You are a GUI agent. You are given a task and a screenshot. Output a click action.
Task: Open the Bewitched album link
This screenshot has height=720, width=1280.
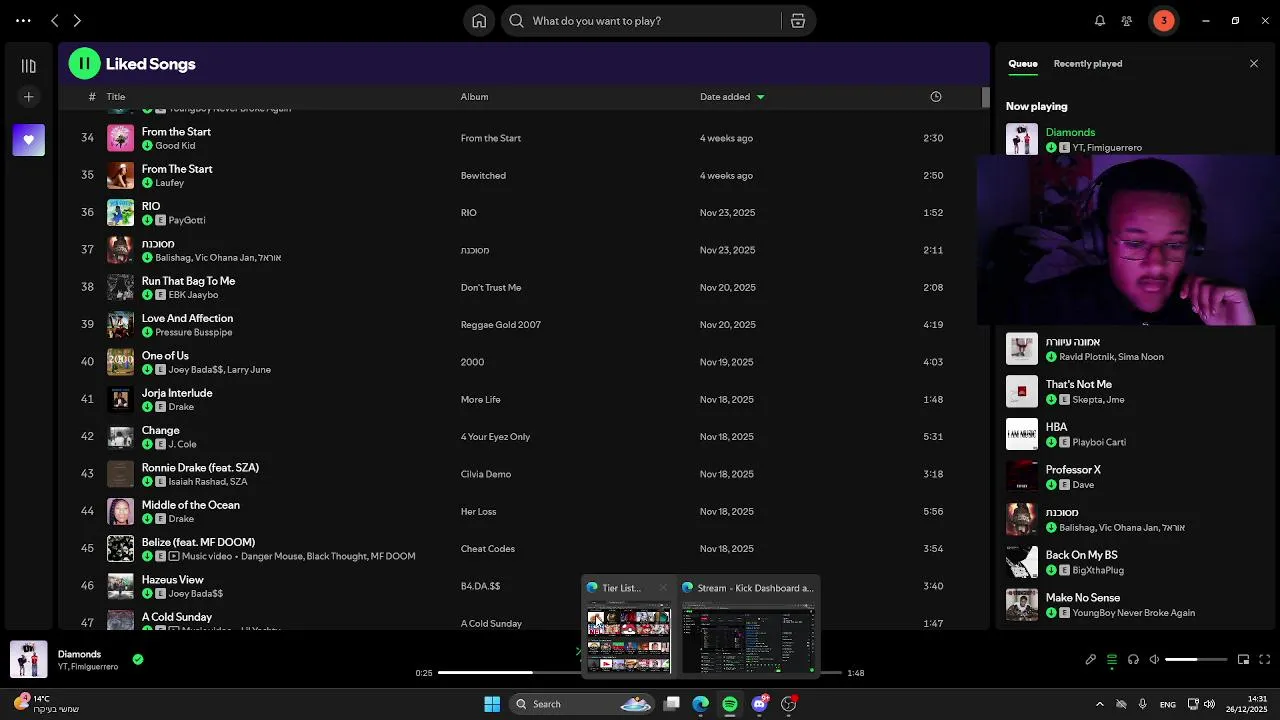coord(483,175)
